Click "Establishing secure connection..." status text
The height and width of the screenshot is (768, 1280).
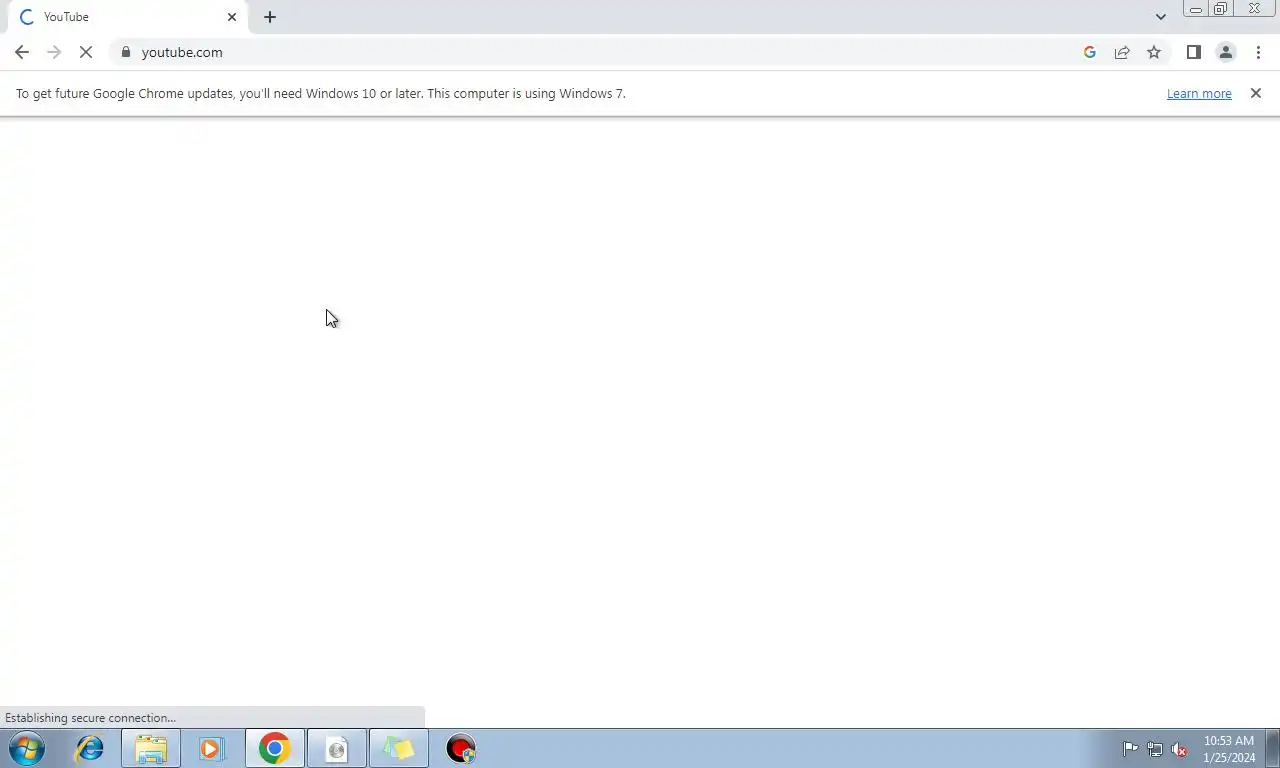90,718
